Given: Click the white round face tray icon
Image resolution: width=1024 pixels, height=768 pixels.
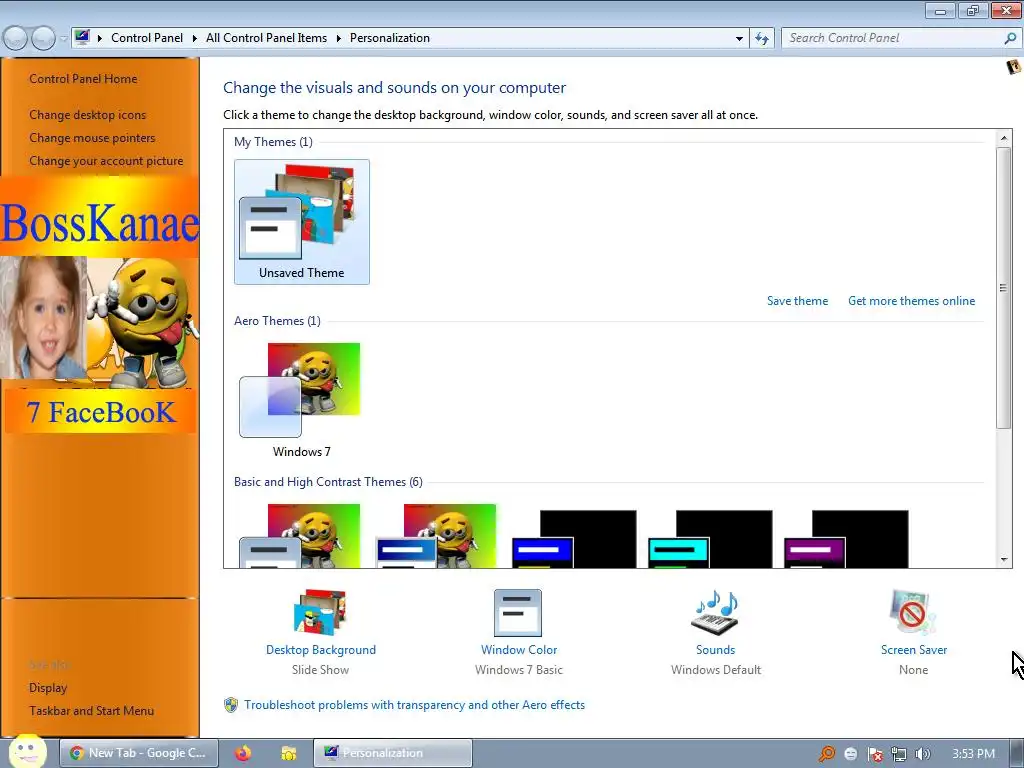Looking at the screenshot, I should pyautogui.click(x=851, y=754).
